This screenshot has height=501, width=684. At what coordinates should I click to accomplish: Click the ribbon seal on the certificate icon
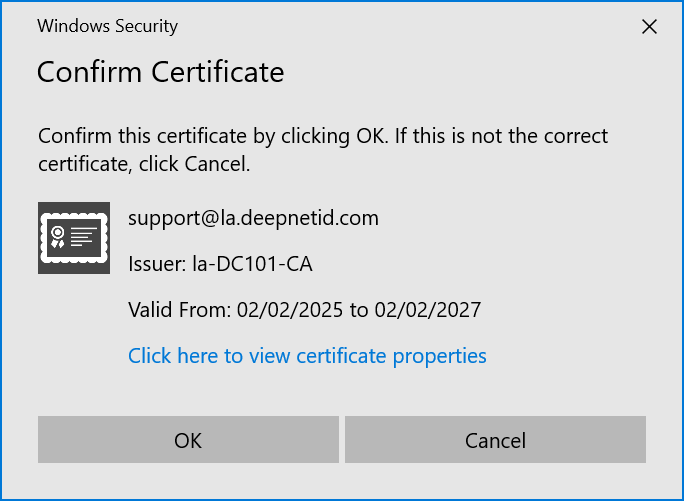point(58,237)
